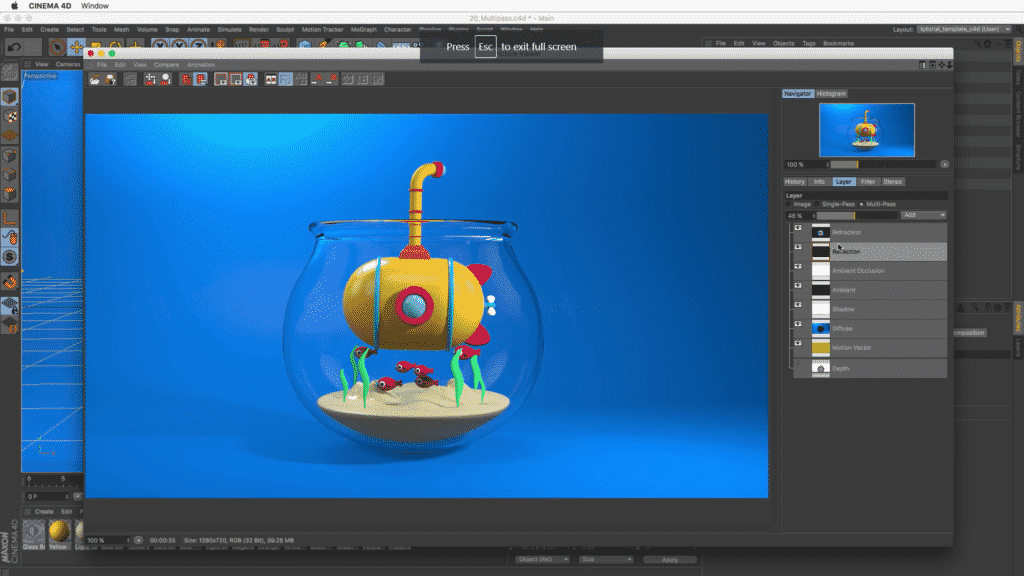Viewport: 1024px width, 576px height.
Task: Click the layer opacity 48 % stepper
Action: (814, 216)
